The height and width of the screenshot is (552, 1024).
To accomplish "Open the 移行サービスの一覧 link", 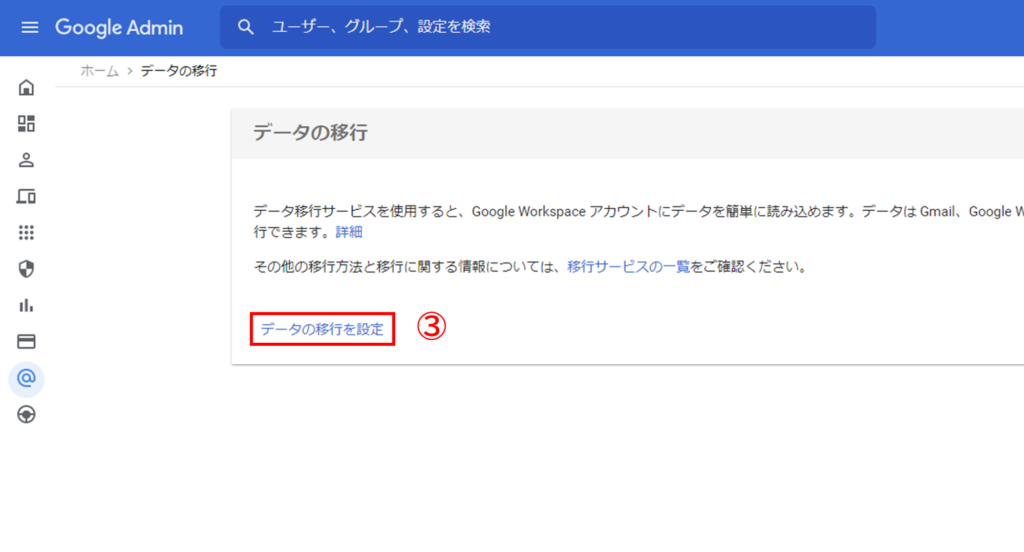I will tap(628, 267).
